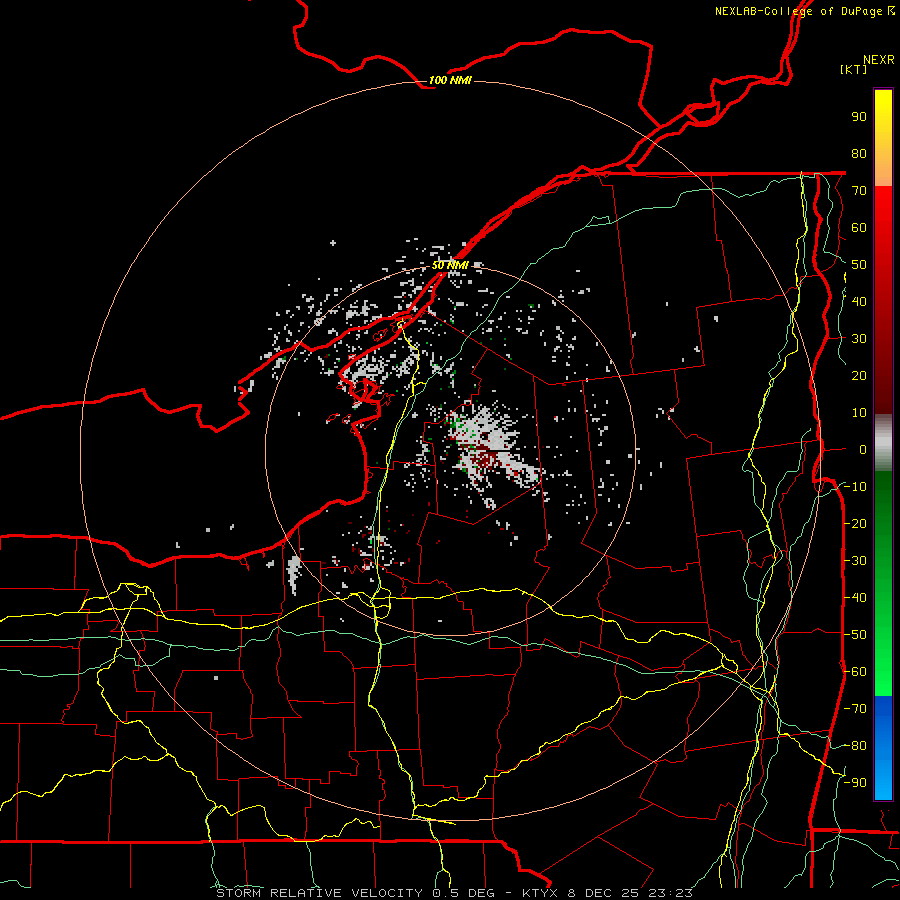The height and width of the screenshot is (900, 900).
Task: Click the -70 value on the velocity scale
Action: click(x=855, y=709)
